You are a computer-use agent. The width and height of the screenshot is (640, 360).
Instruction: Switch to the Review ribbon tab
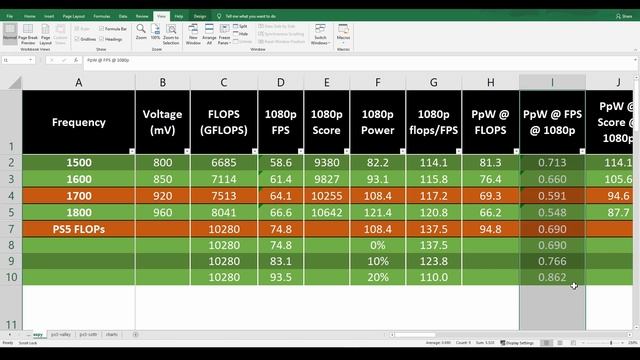142,16
